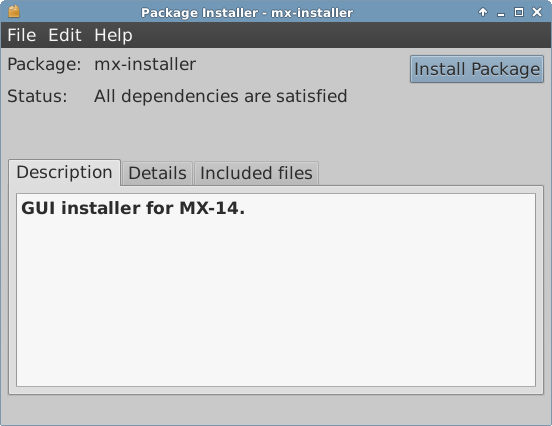Screen dimensions: 552x426
Task: Click empty menu bar area right of Help
Action: (x=341, y=35)
